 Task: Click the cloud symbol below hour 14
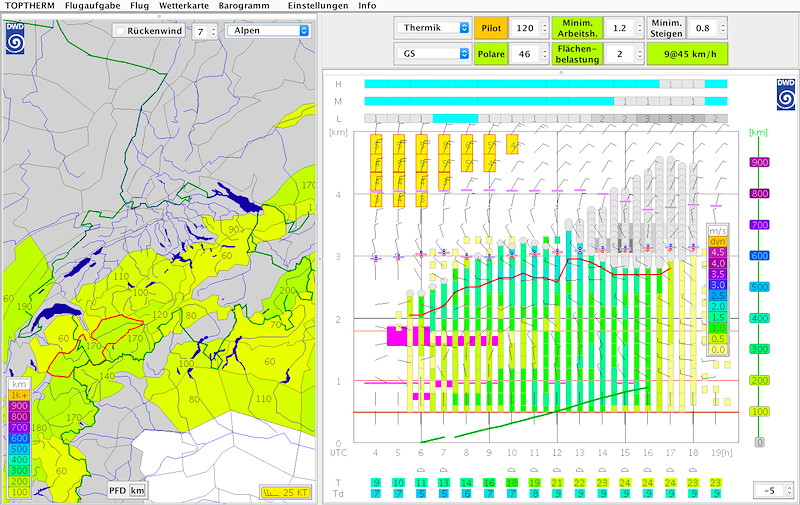tap(603, 470)
